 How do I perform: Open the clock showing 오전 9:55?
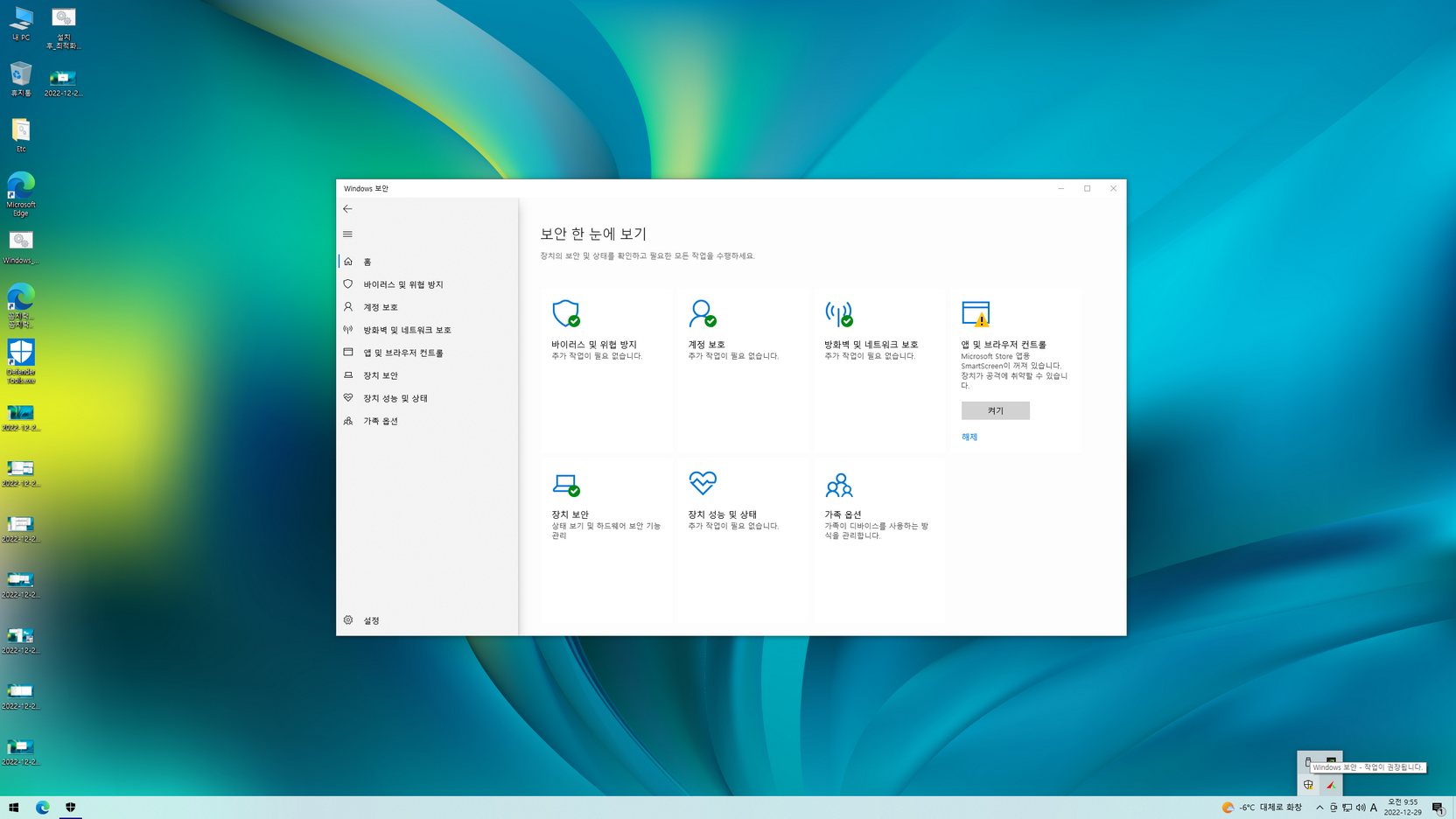pos(1403,808)
